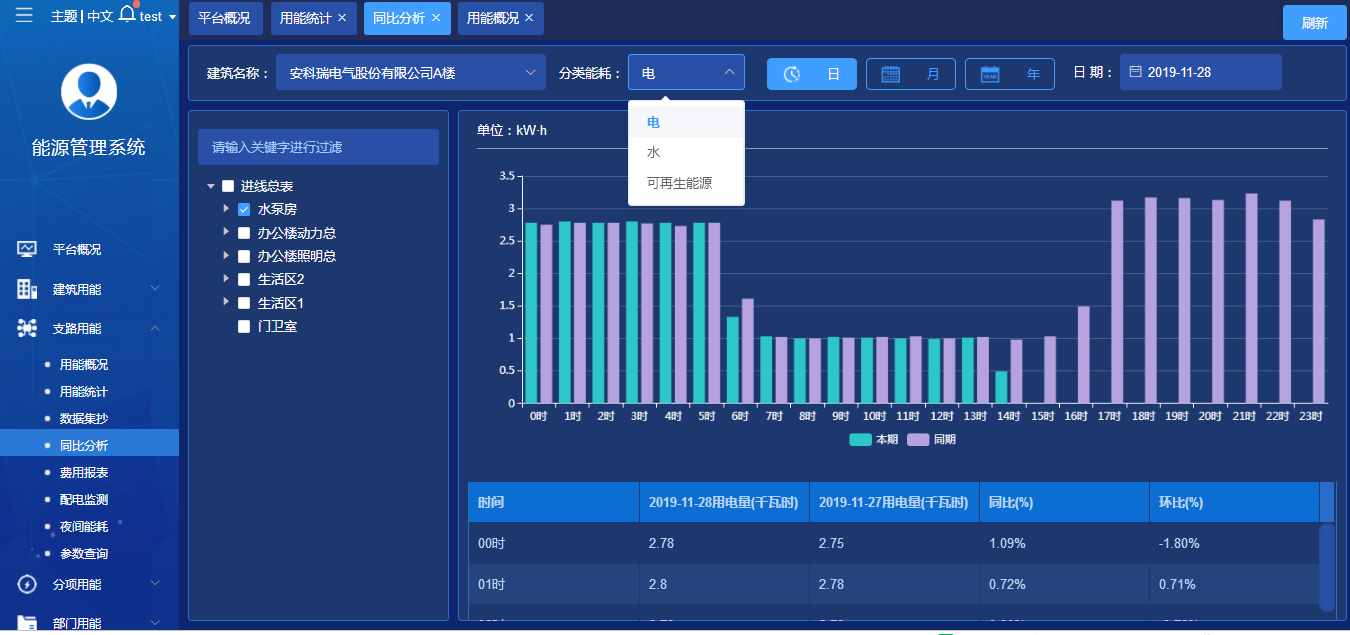This screenshot has width=1350, height=635.
Task: Open 数据集抄 in sidebar
Action: 84,419
